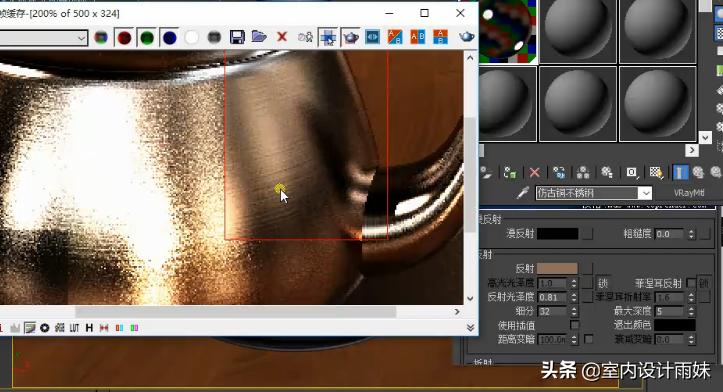723x392 pixels.
Task: Click the 锁 lock button for highlight glossiness
Action: (x=603, y=283)
